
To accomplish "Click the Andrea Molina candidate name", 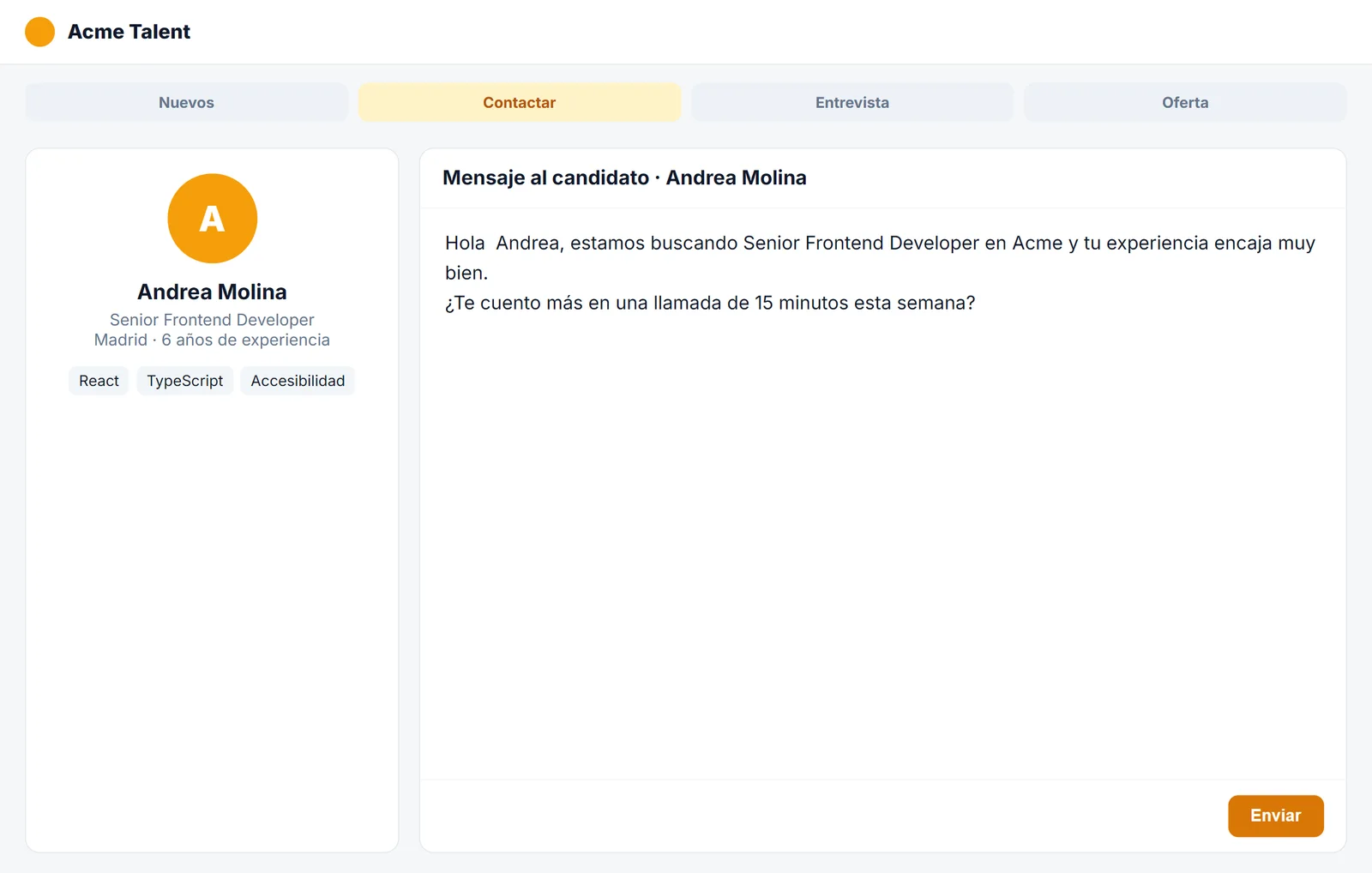I will pyautogui.click(x=212, y=292).
